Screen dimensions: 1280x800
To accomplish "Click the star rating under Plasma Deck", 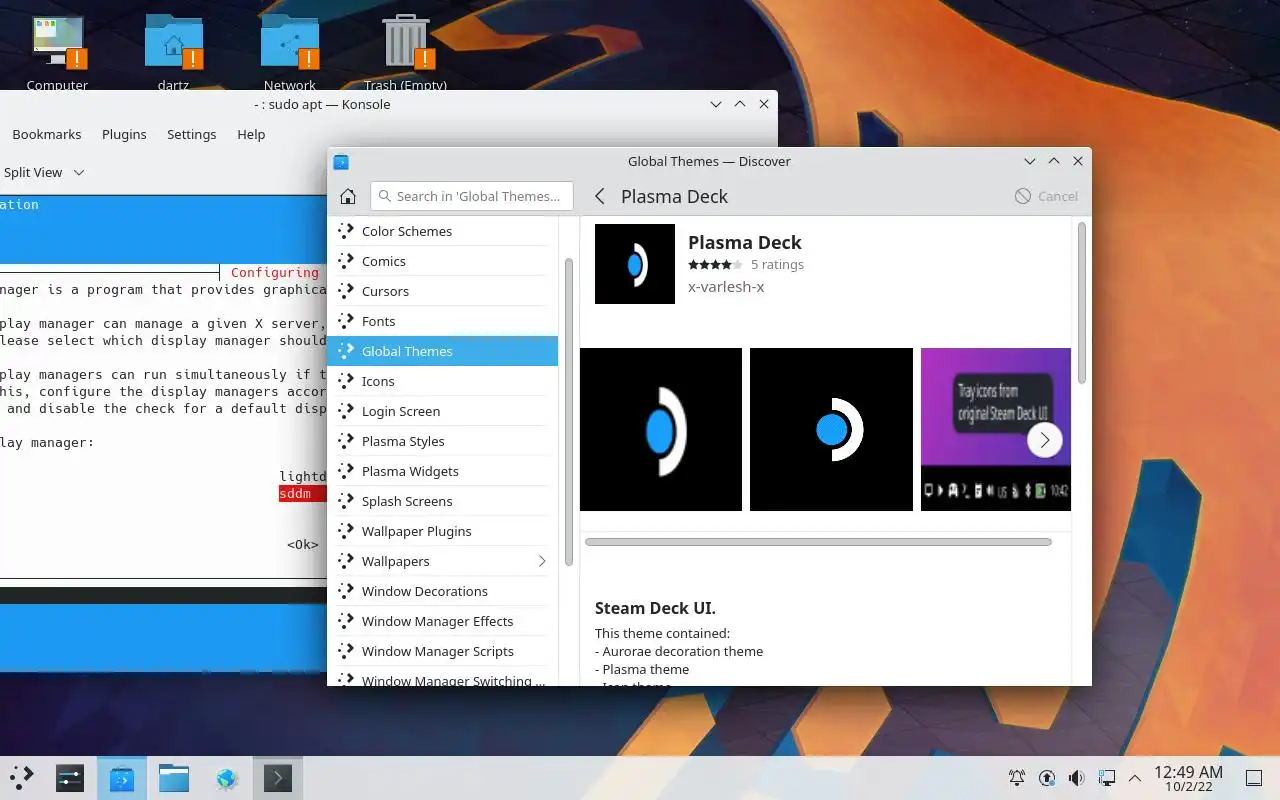I will [x=715, y=265].
